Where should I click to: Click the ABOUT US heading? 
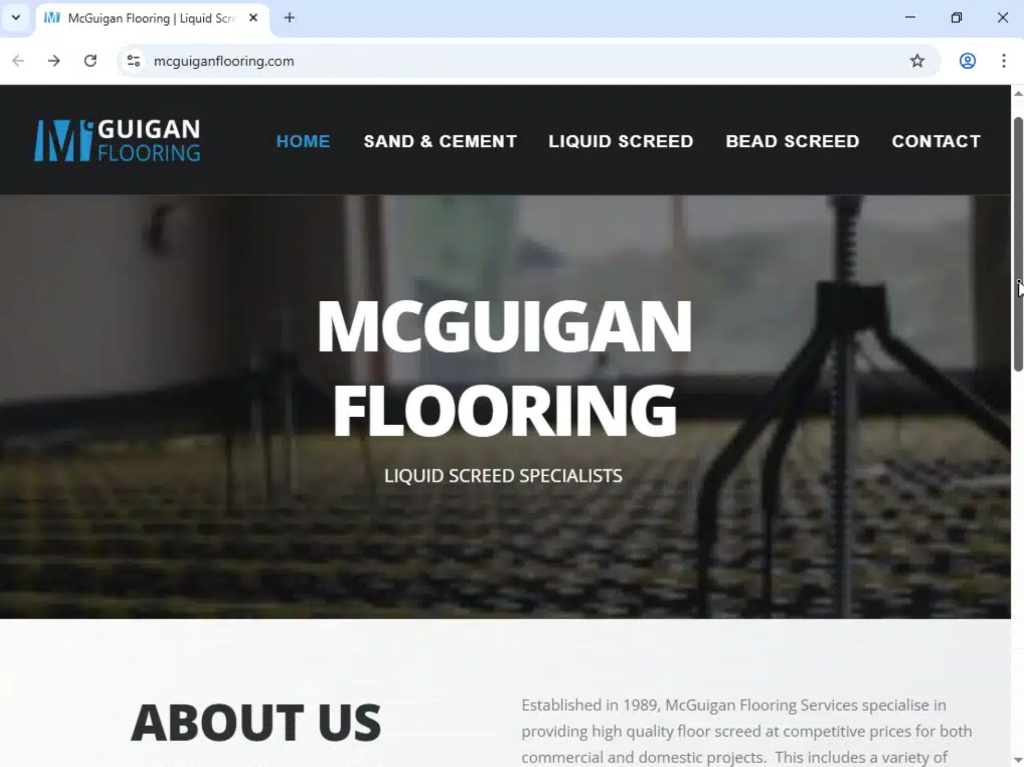pyautogui.click(x=256, y=723)
